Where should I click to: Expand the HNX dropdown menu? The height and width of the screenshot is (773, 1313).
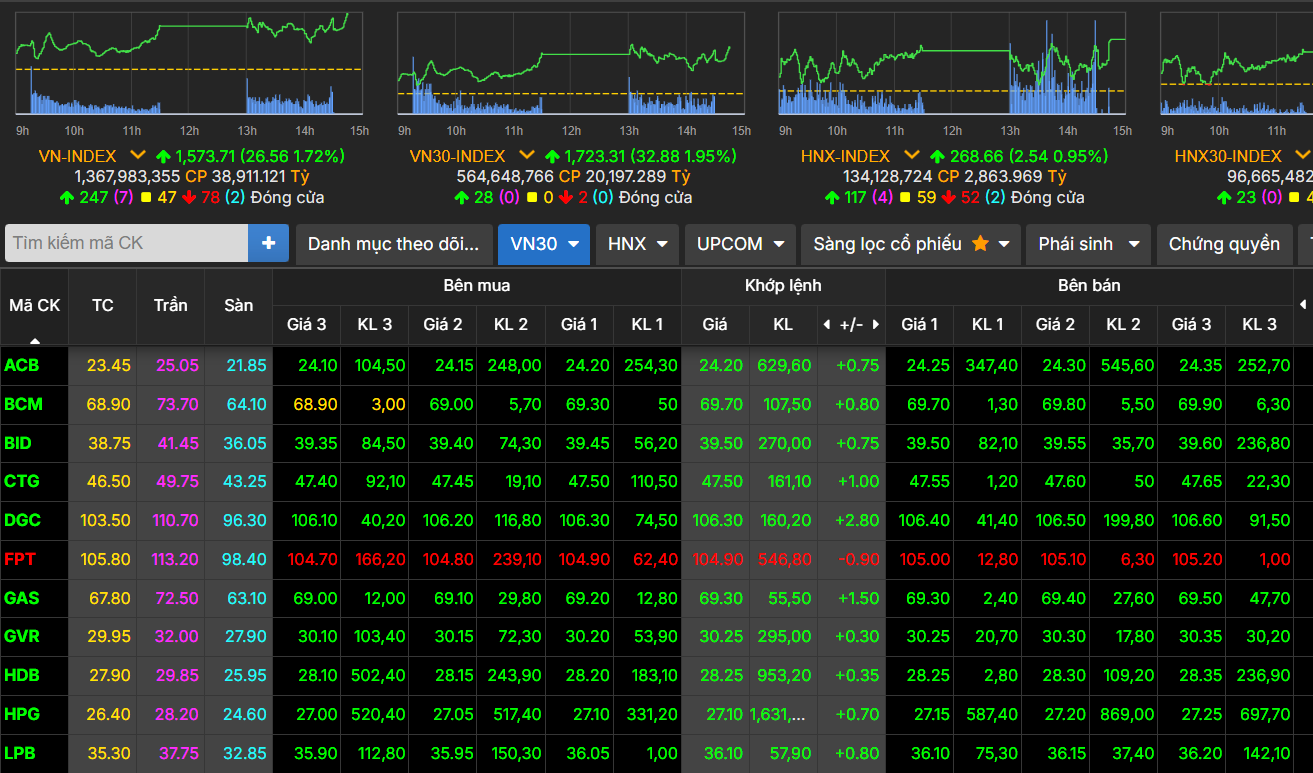pos(662,244)
